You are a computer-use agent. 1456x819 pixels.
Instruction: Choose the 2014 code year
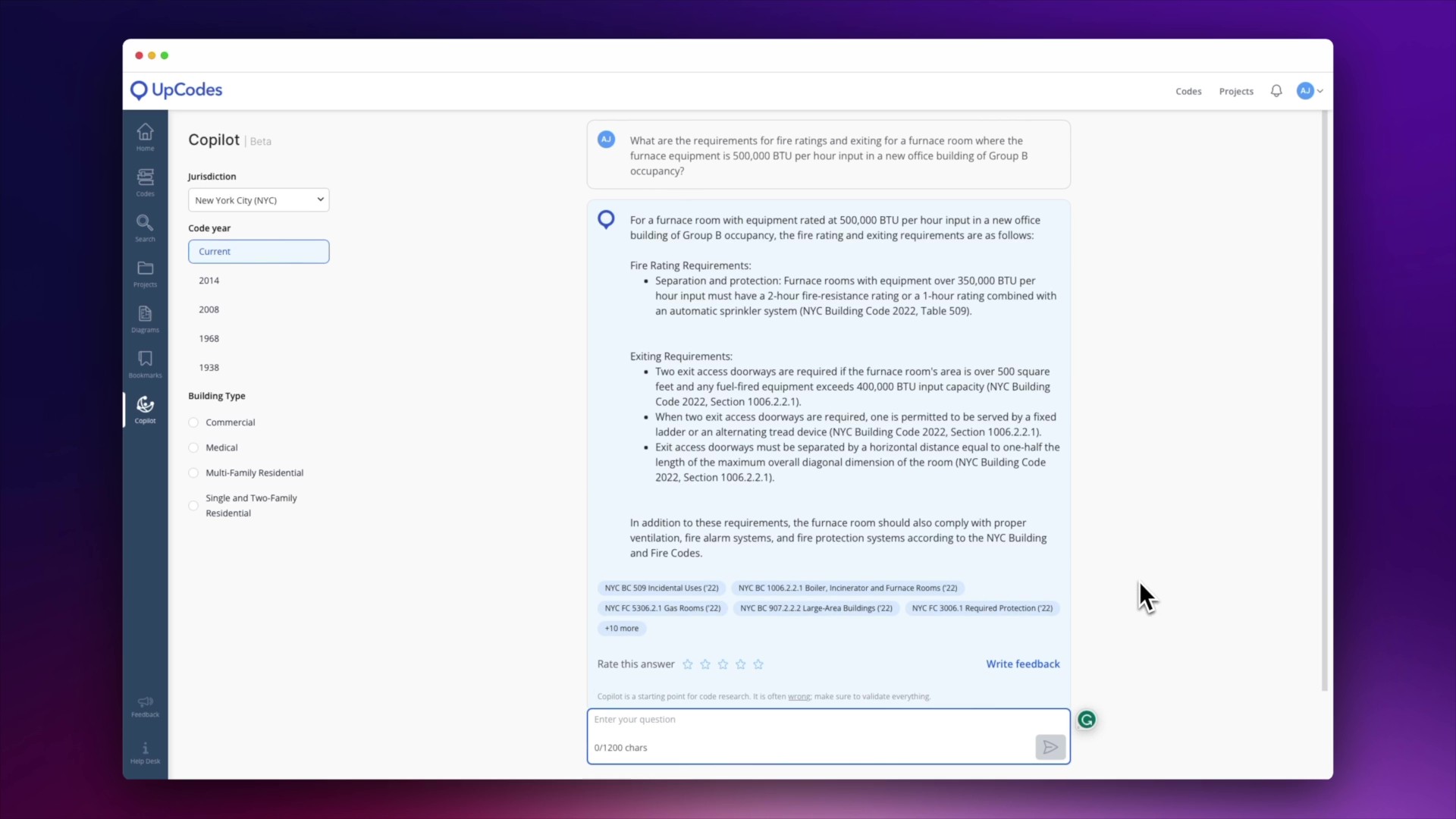[x=209, y=281]
